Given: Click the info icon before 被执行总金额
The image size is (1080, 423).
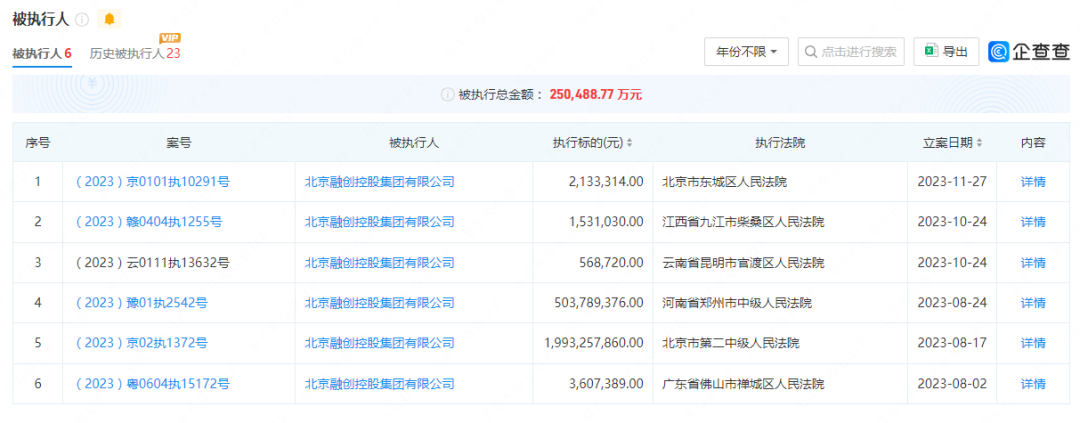Looking at the screenshot, I should (447, 94).
